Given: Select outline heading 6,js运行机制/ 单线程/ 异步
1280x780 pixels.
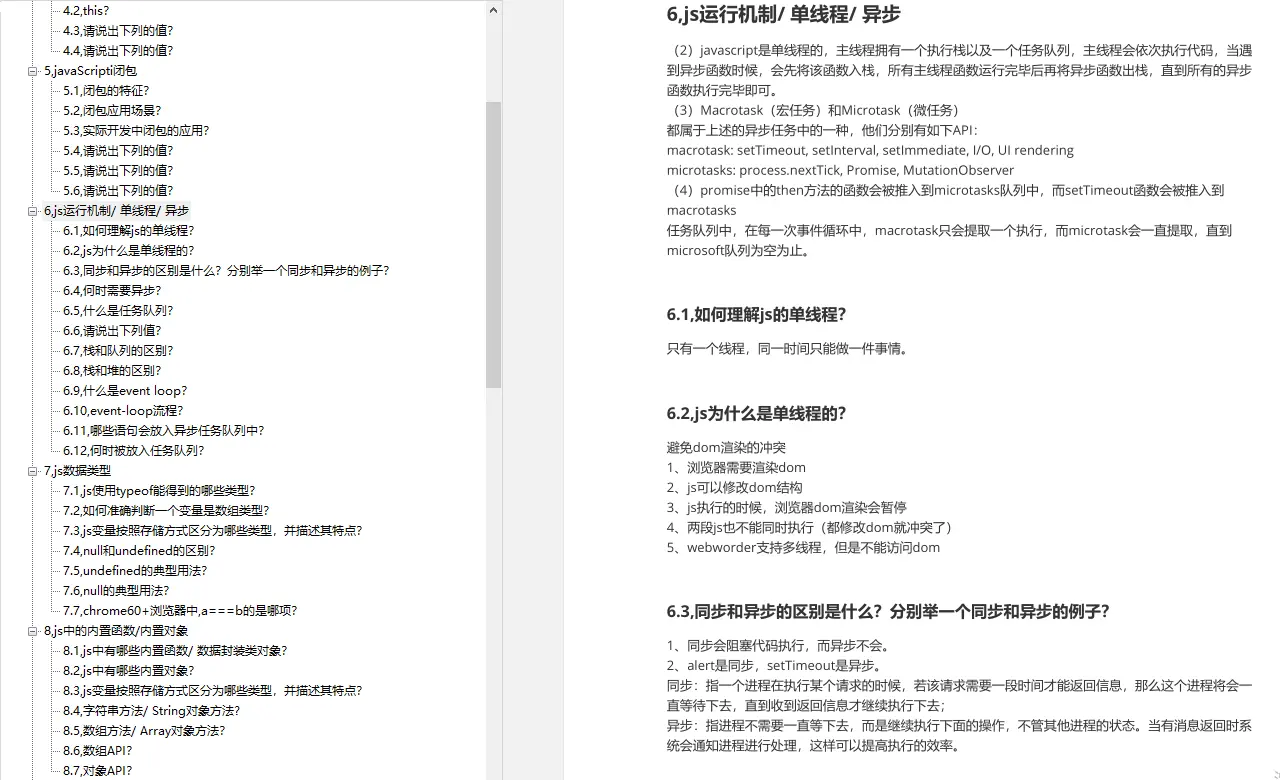Looking at the screenshot, I should [x=116, y=211].
